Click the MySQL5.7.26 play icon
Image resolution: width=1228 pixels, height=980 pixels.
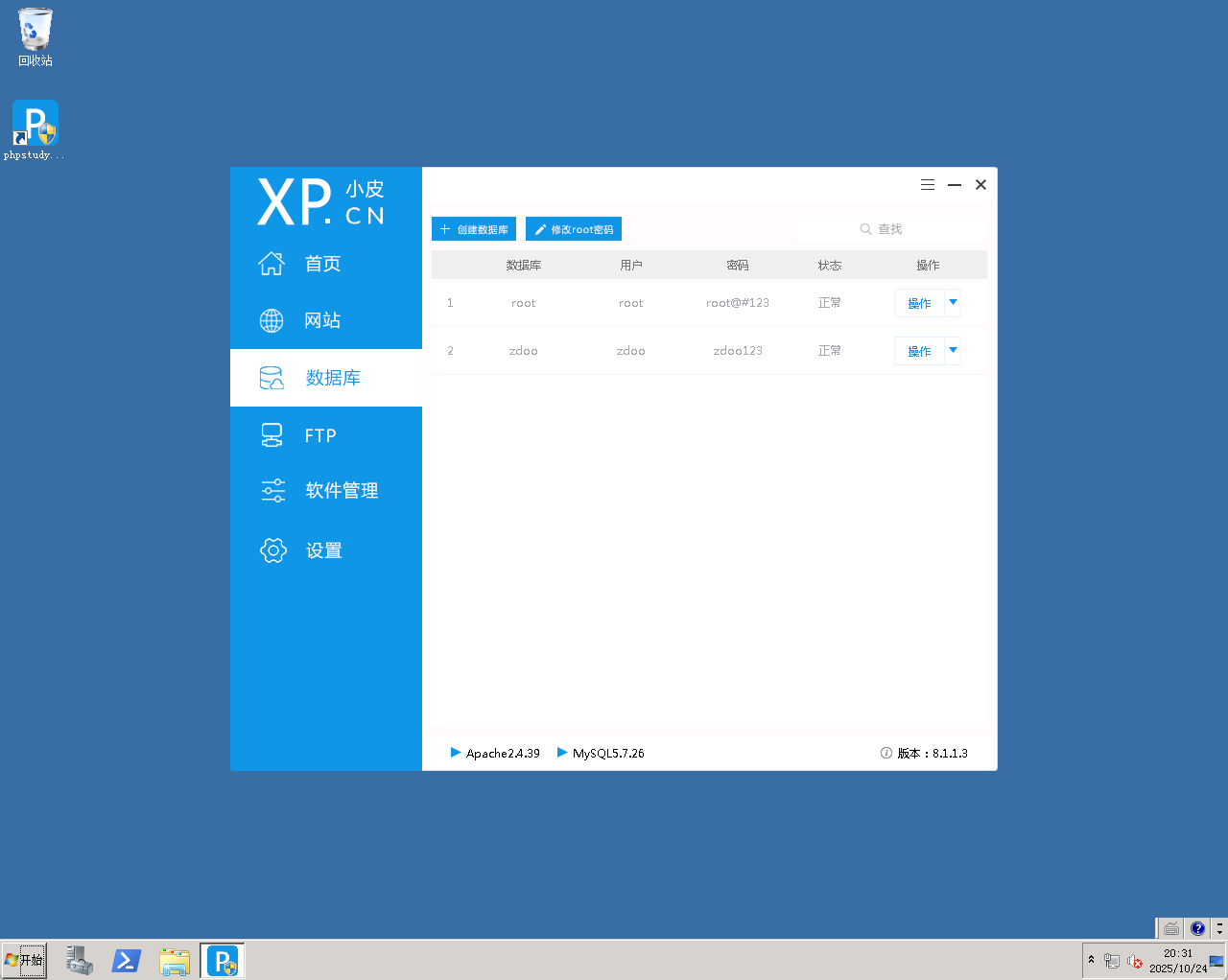(x=562, y=753)
